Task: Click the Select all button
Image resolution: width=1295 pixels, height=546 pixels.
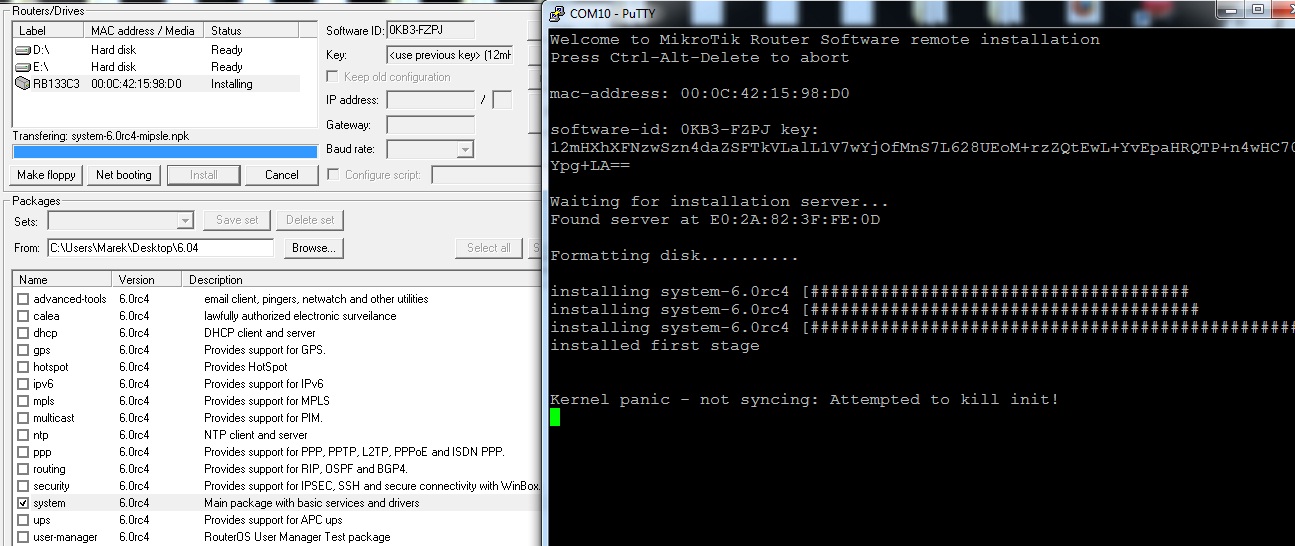Action: pos(489,248)
